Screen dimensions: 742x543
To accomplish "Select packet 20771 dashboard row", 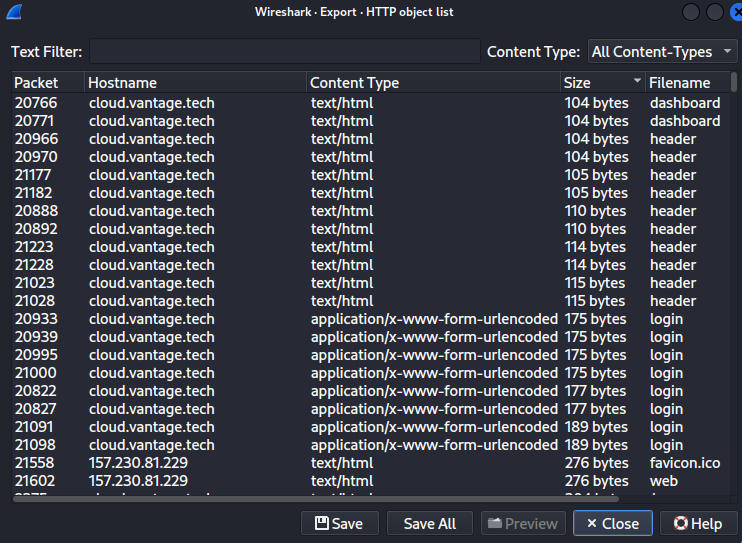I will click(x=371, y=121).
